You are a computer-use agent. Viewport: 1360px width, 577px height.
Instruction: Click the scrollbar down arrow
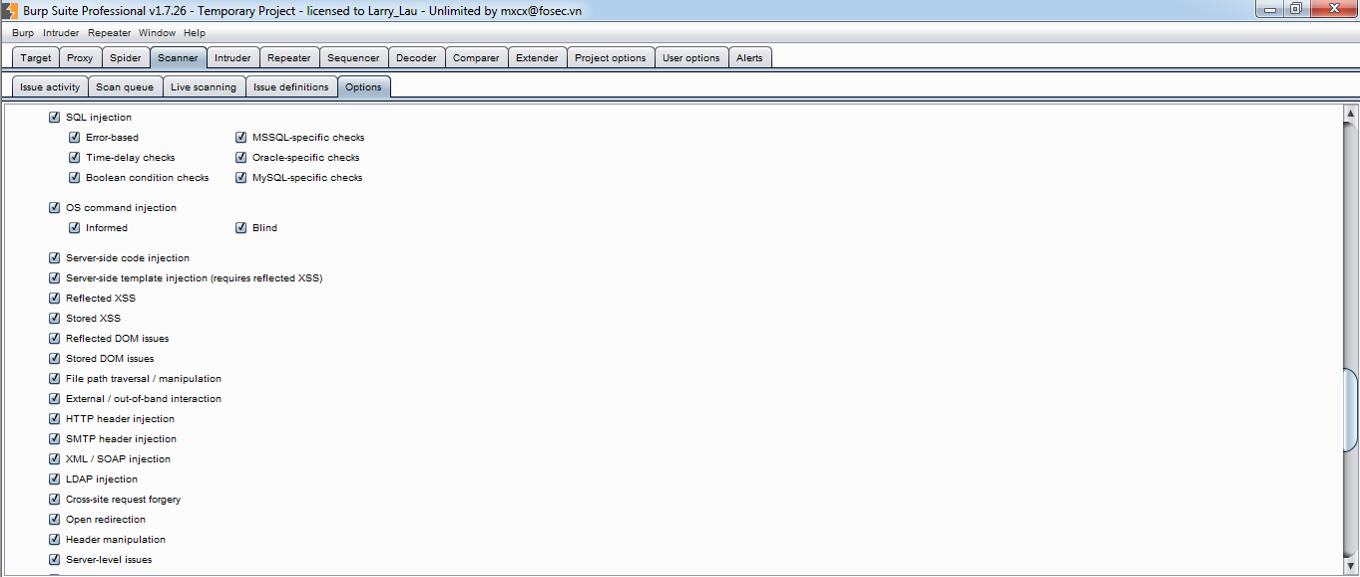point(1350,567)
